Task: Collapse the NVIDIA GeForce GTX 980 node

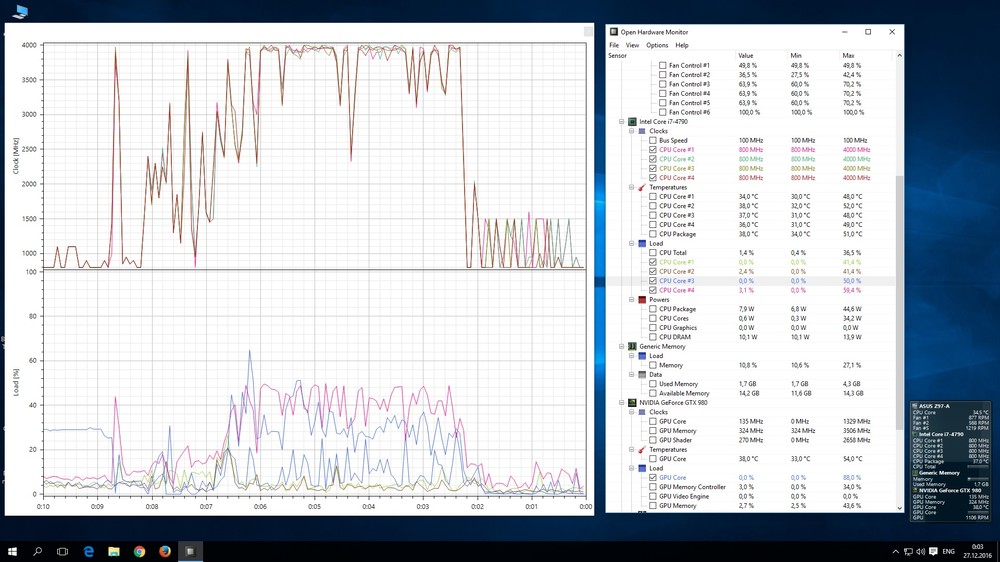Action: [621, 403]
